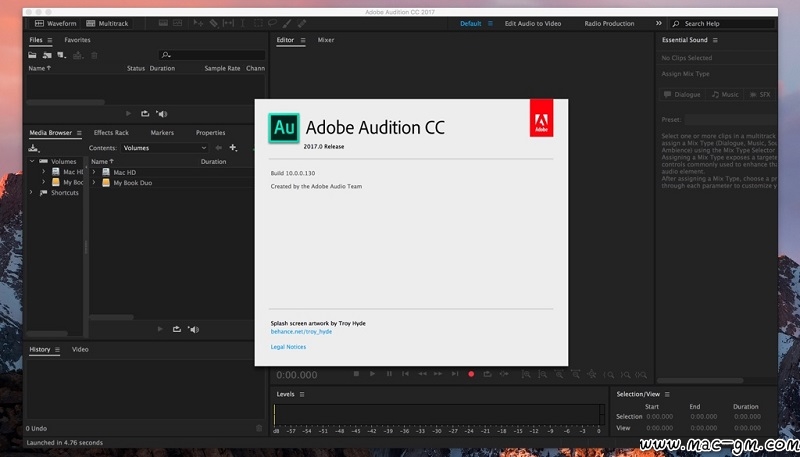Select the Paintbrush Selection tool
The image size is (800, 457).
click(287, 23)
